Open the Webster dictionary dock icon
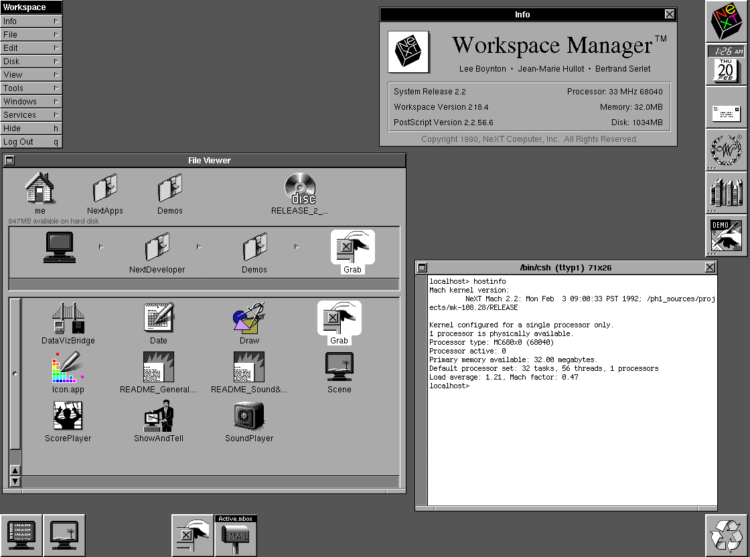The height and width of the screenshot is (557, 750). tap(726, 150)
